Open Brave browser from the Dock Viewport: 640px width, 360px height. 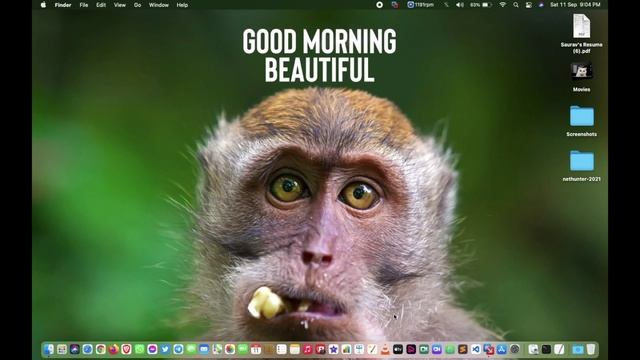click(x=127, y=349)
